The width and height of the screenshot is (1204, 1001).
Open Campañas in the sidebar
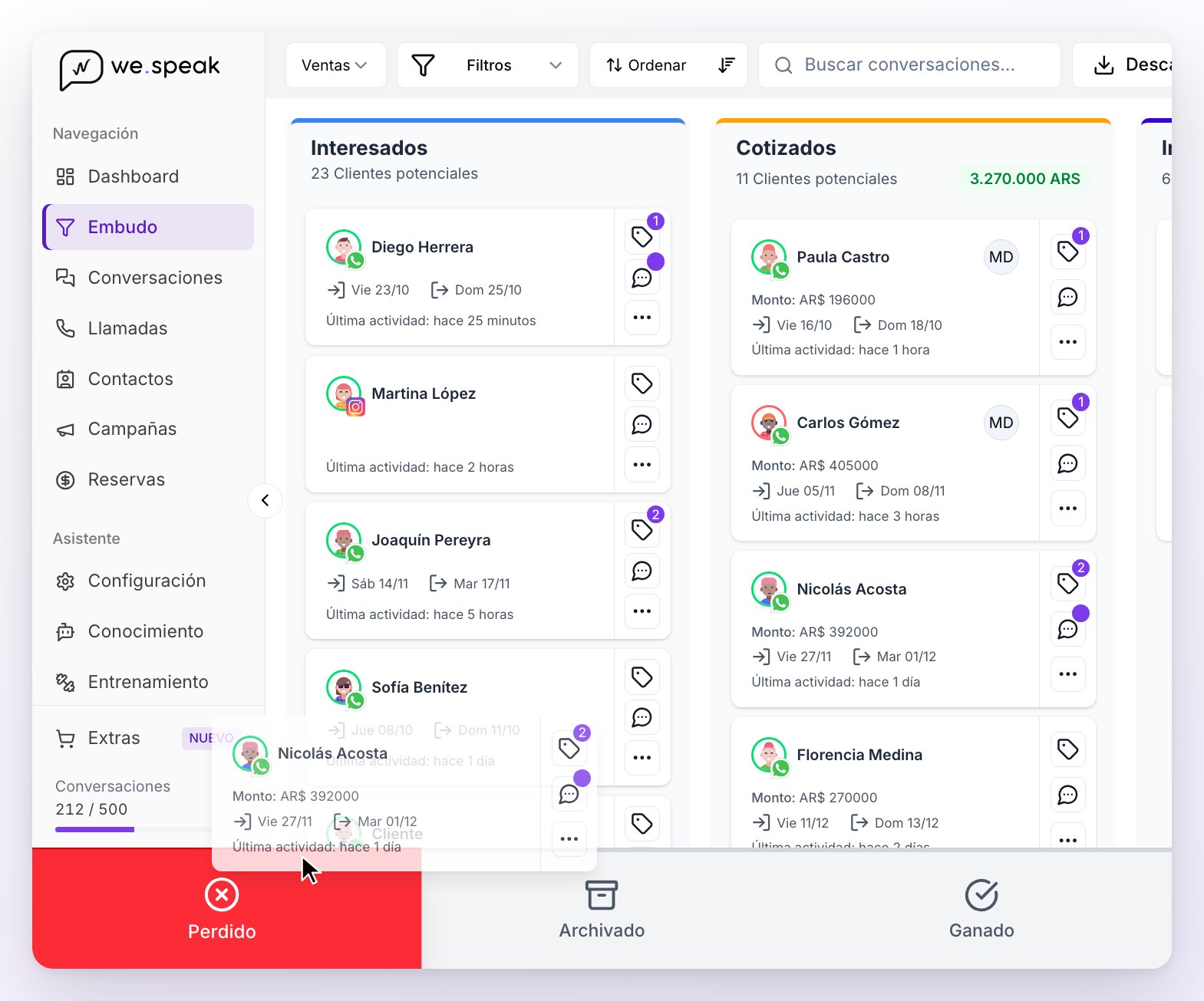[x=148, y=429]
